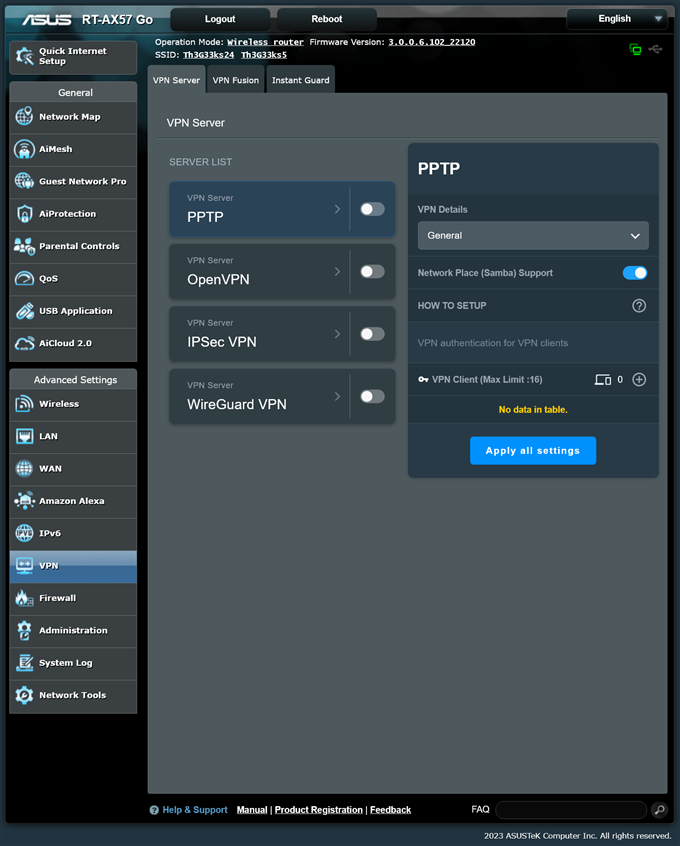Viewport: 680px width, 846px height.
Task: Click the AiMesh icon in sidebar
Action: click(24, 149)
